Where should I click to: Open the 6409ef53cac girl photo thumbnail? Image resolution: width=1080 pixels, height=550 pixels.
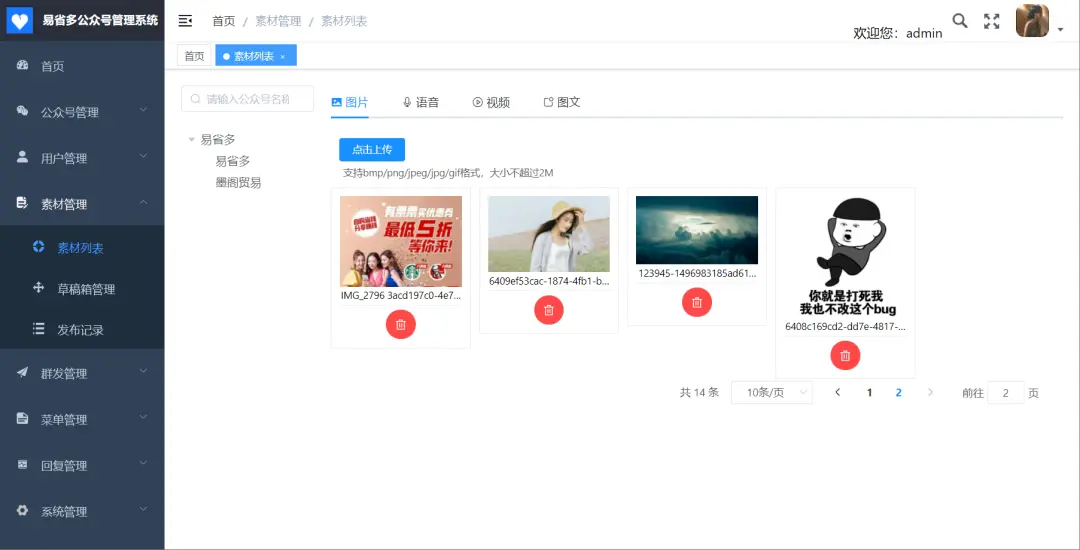[x=549, y=234]
